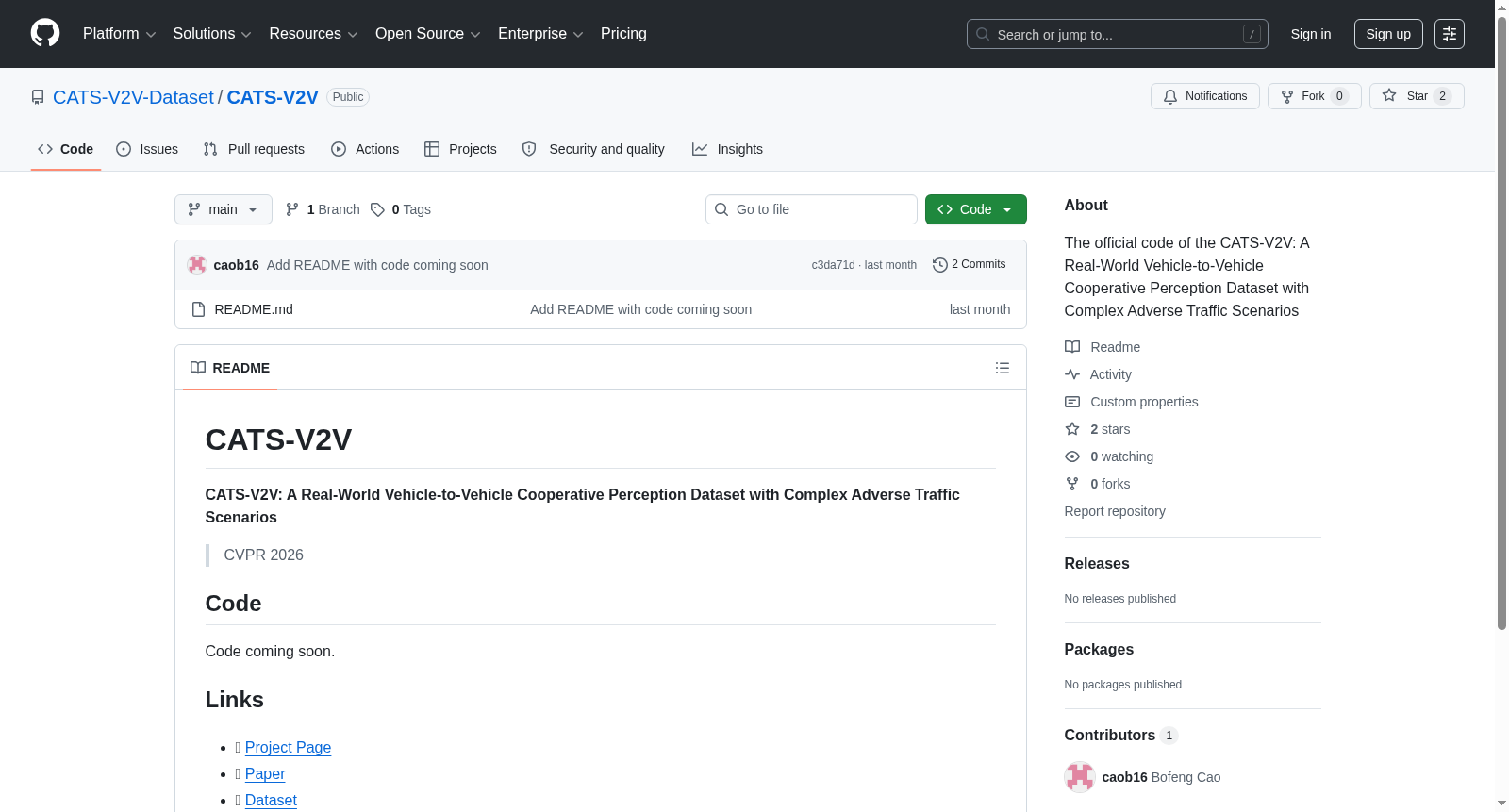
Task: Open the Insights tab
Action: [x=727, y=149]
